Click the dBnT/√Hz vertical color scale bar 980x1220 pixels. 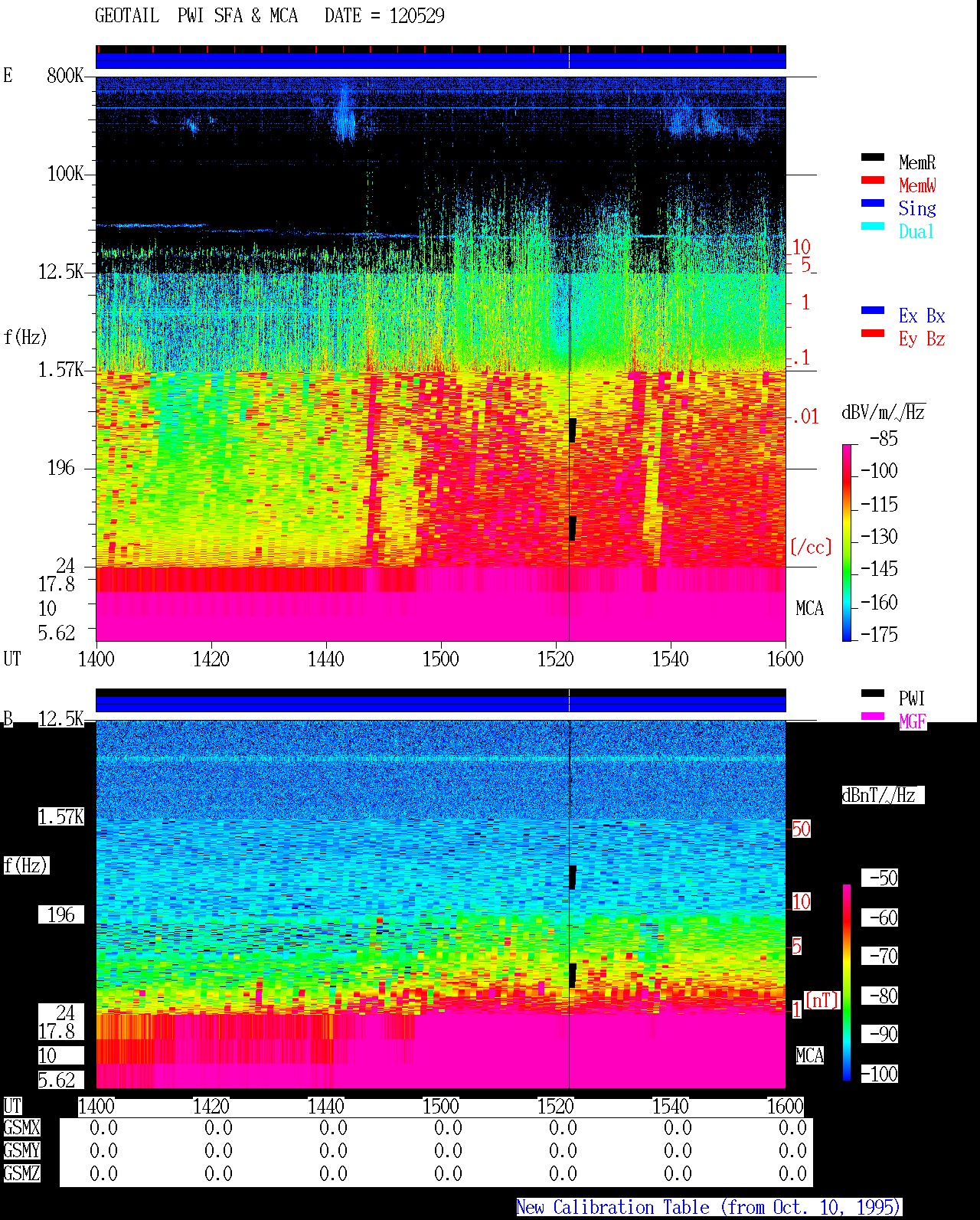[847, 983]
